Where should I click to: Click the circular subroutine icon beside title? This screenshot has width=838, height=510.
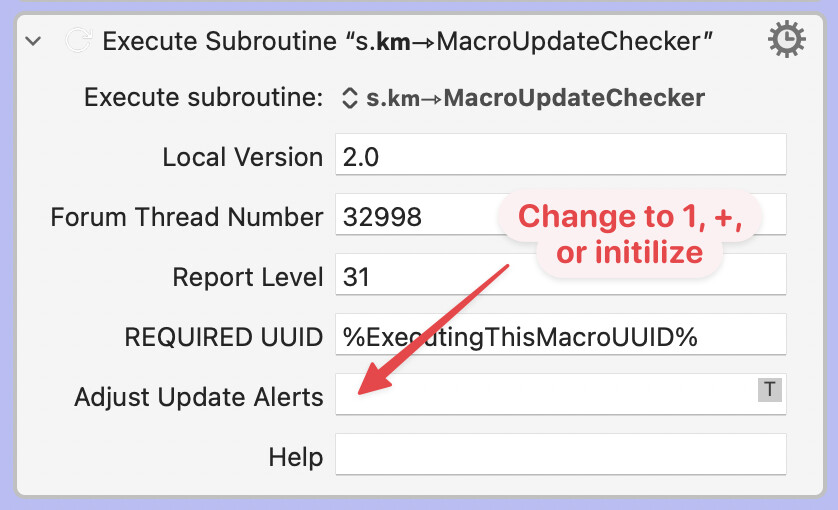[76, 41]
